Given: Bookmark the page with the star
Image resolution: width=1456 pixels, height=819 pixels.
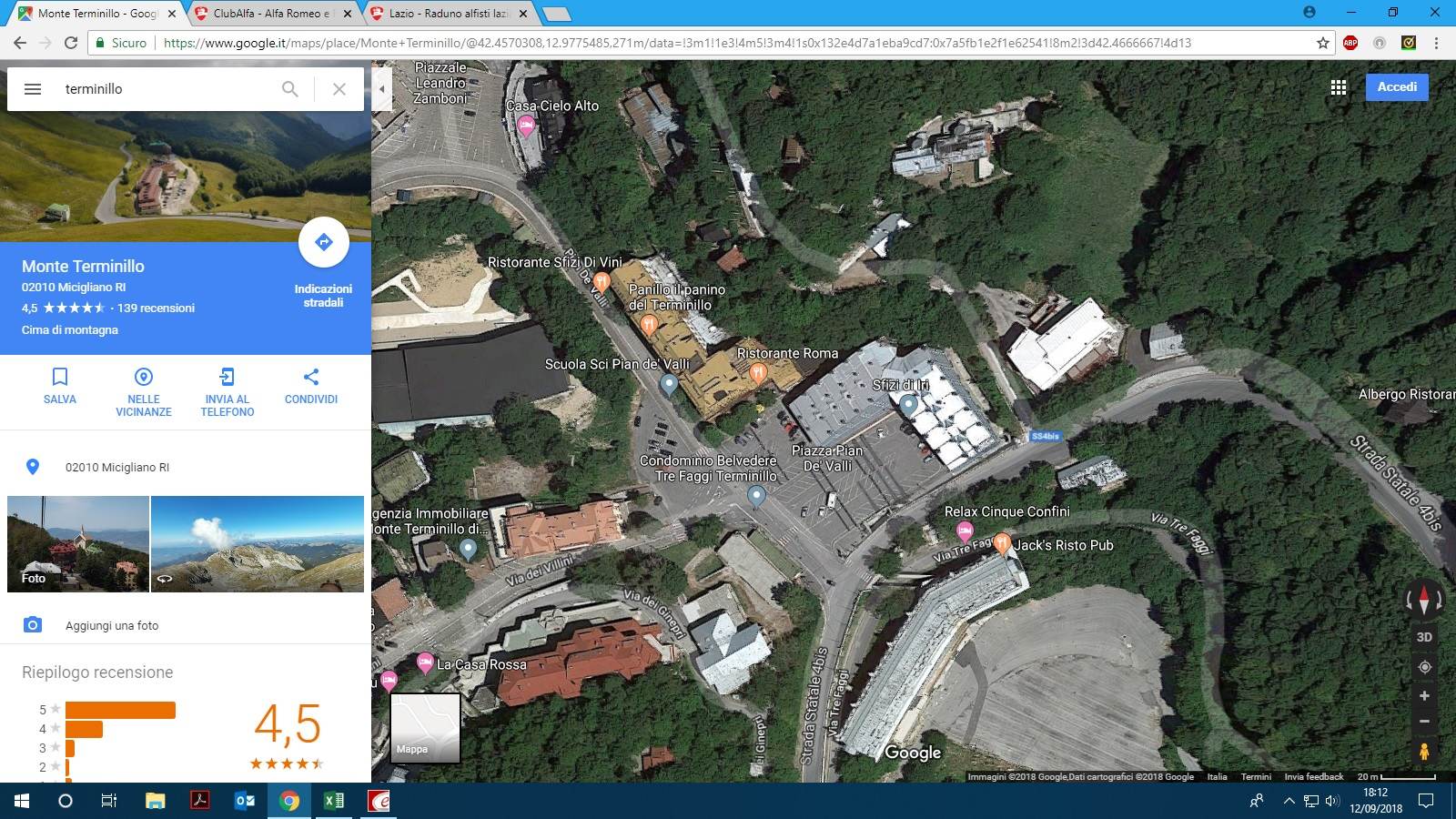Looking at the screenshot, I should pos(1323,43).
